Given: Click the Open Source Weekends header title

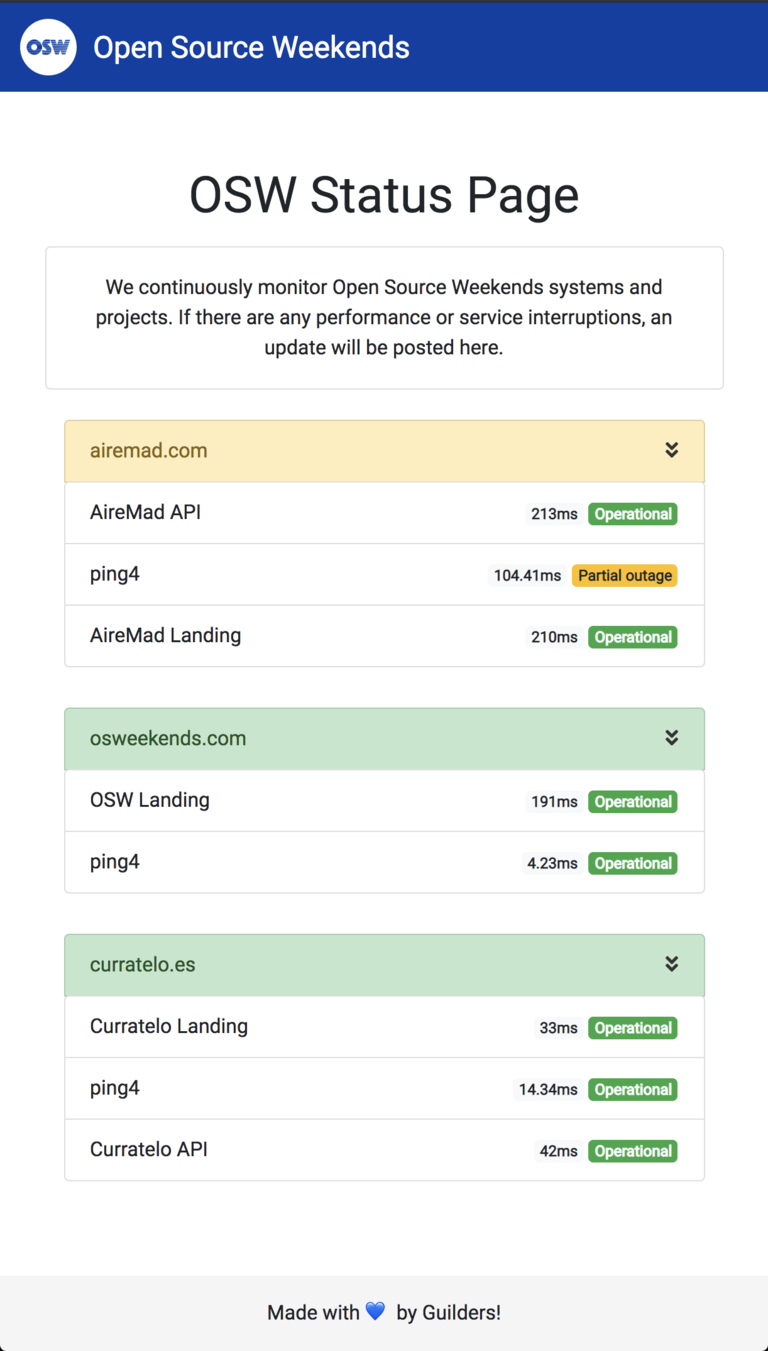Looking at the screenshot, I should click(x=251, y=47).
